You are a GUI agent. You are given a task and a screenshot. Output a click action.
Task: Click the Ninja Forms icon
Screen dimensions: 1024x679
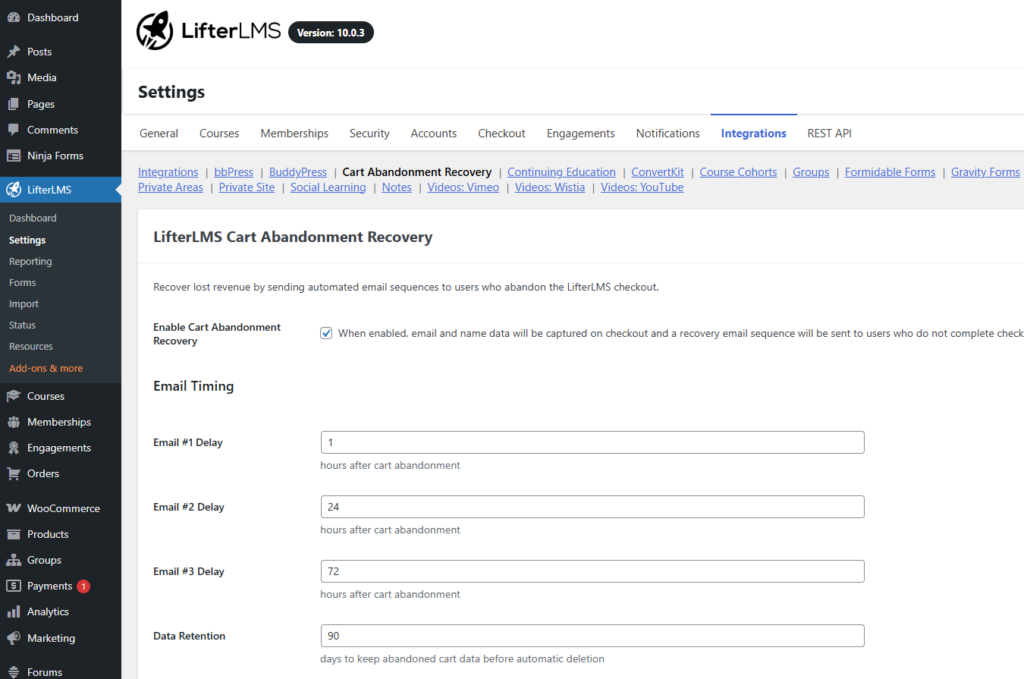pos(13,155)
